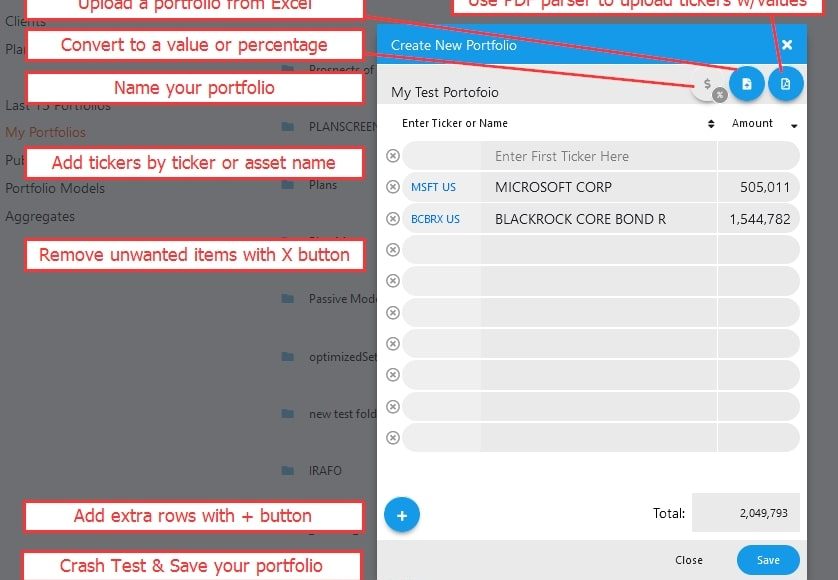Open Aggregates in the sidebar
Image resolution: width=838 pixels, height=580 pixels.
click(x=40, y=216)
